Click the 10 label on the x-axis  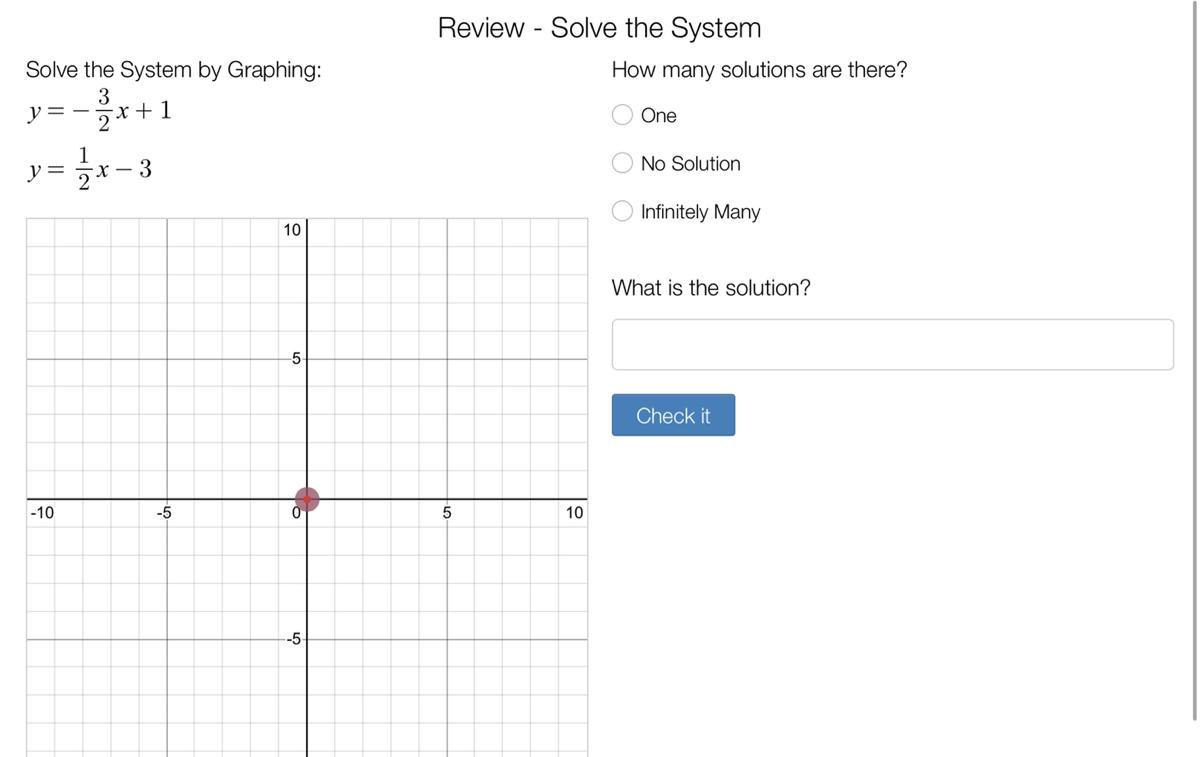click(x=574, y=513)
